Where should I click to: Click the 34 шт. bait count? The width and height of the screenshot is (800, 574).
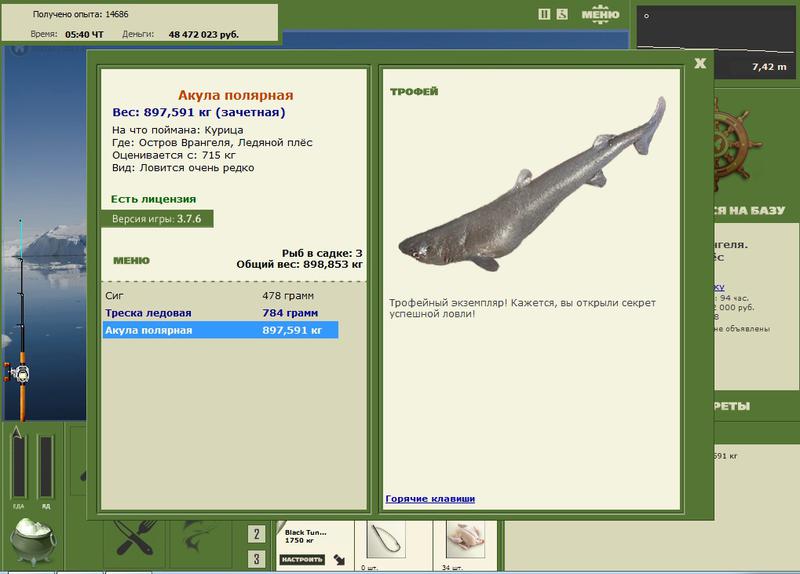[453, 567]
